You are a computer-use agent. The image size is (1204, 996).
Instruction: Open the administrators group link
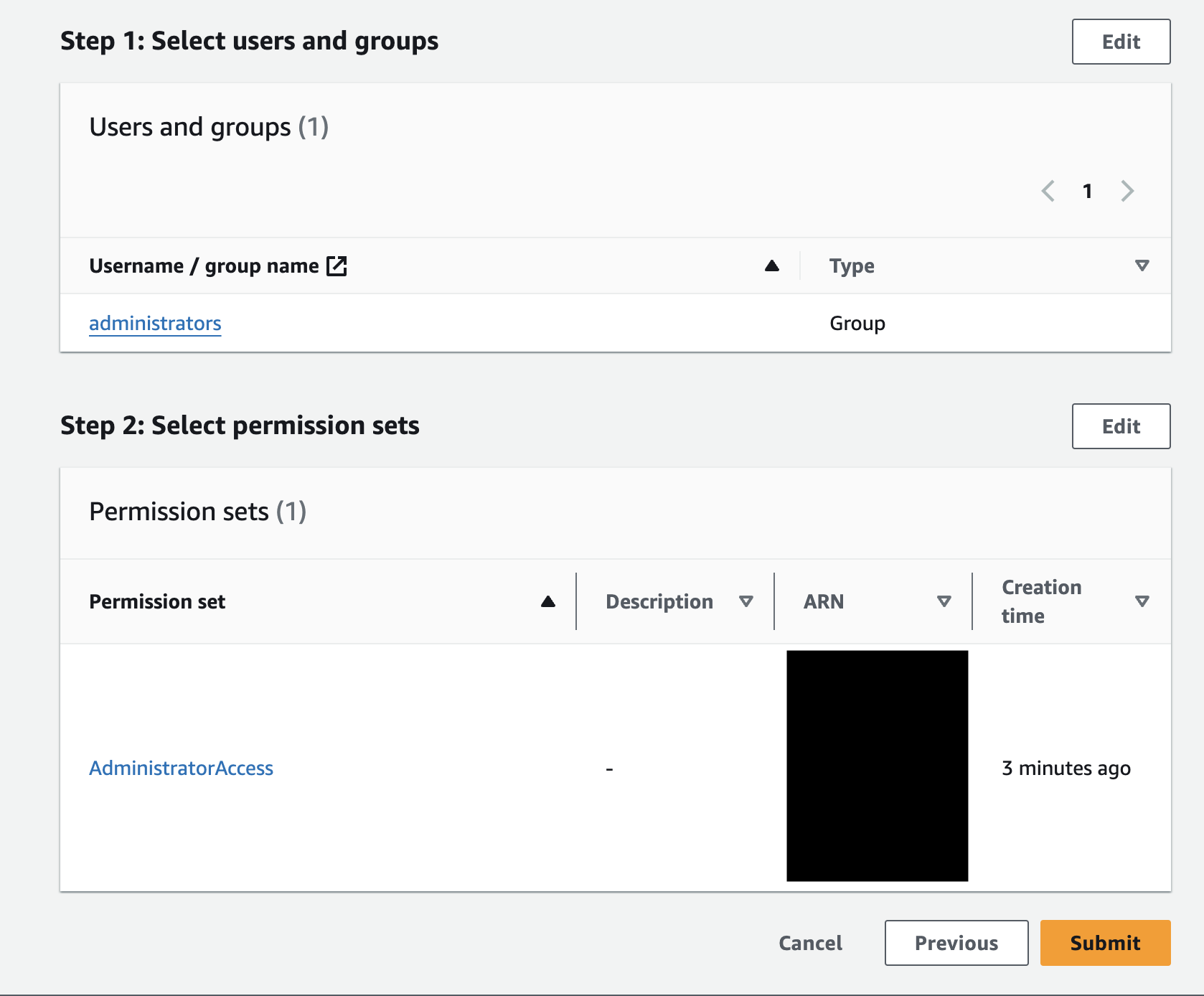155,324
